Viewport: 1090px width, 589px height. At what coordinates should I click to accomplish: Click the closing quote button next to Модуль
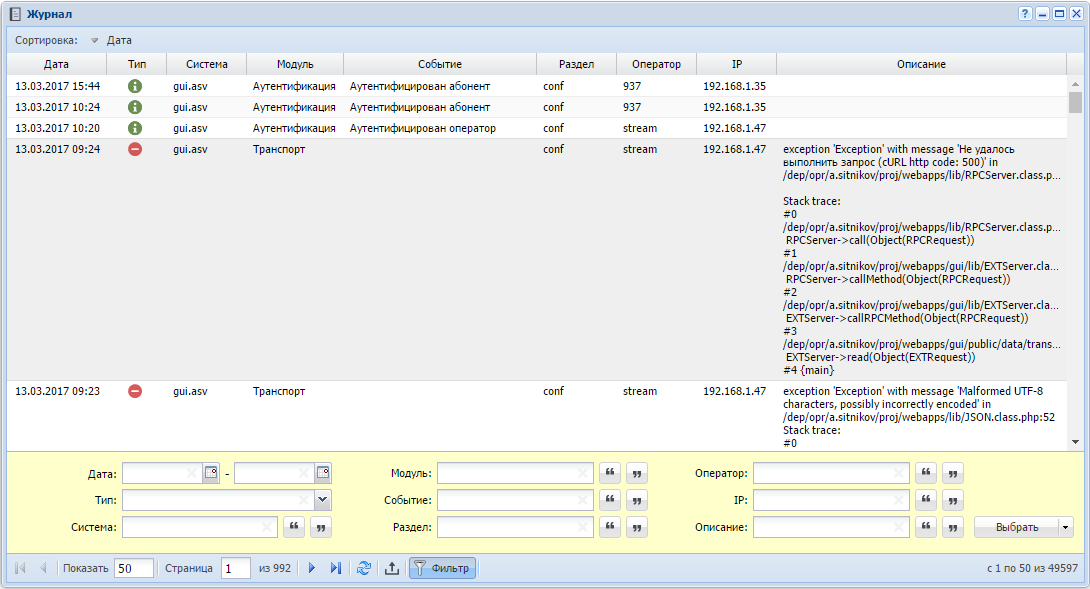[x=637, y=473]
